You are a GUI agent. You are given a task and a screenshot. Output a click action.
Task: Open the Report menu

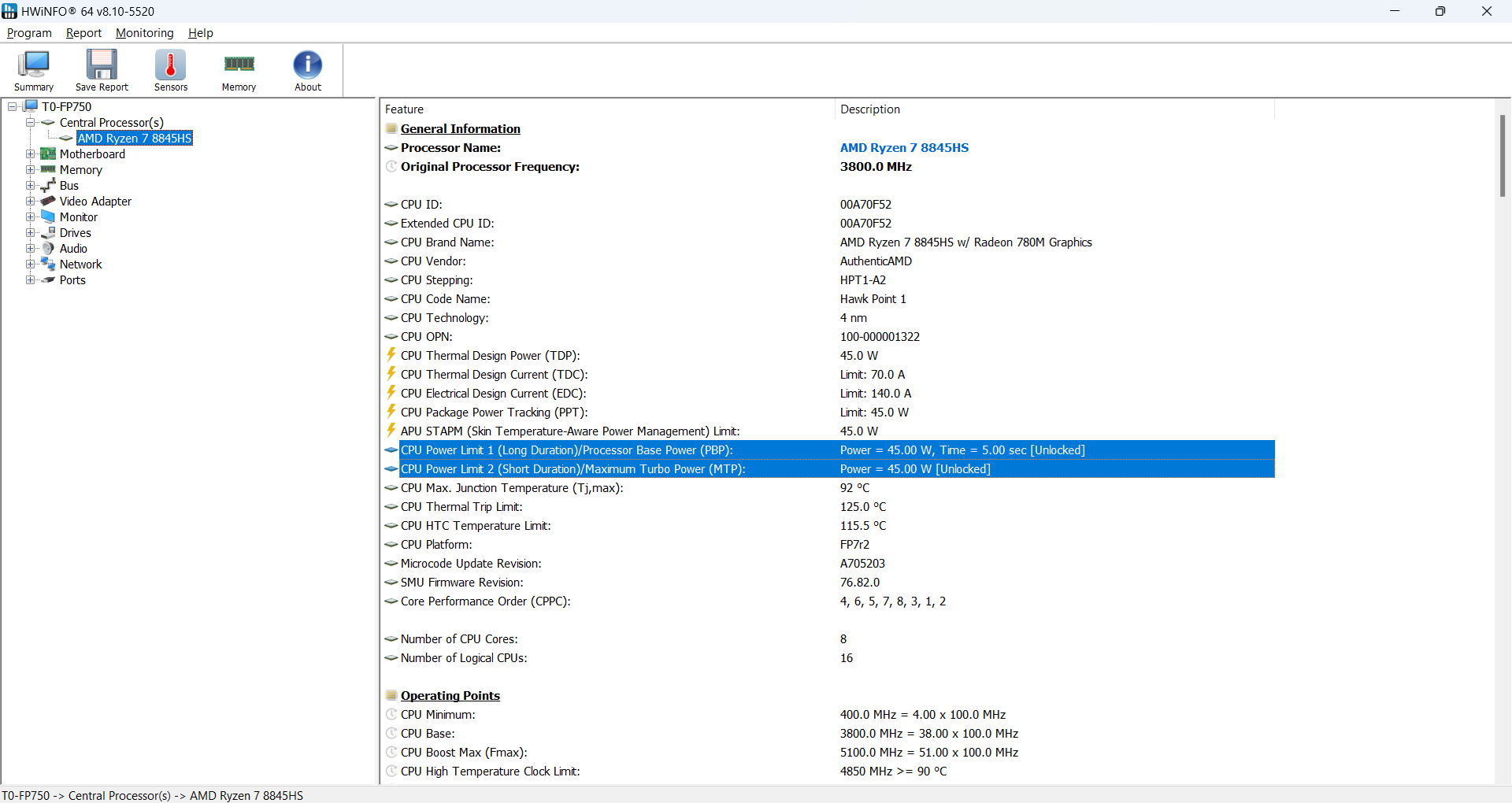click(83, 33)
